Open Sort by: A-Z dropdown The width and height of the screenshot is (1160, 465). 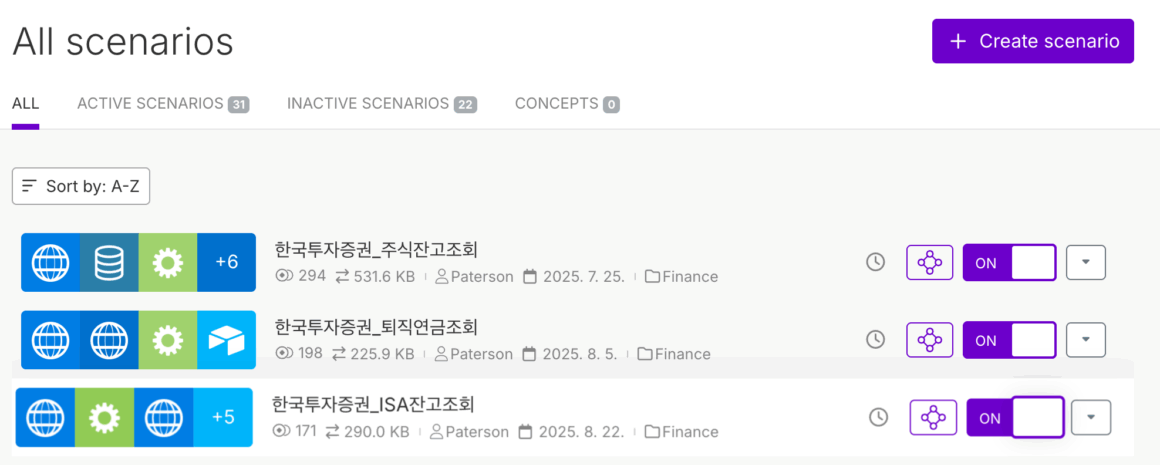tap(81, 186)
